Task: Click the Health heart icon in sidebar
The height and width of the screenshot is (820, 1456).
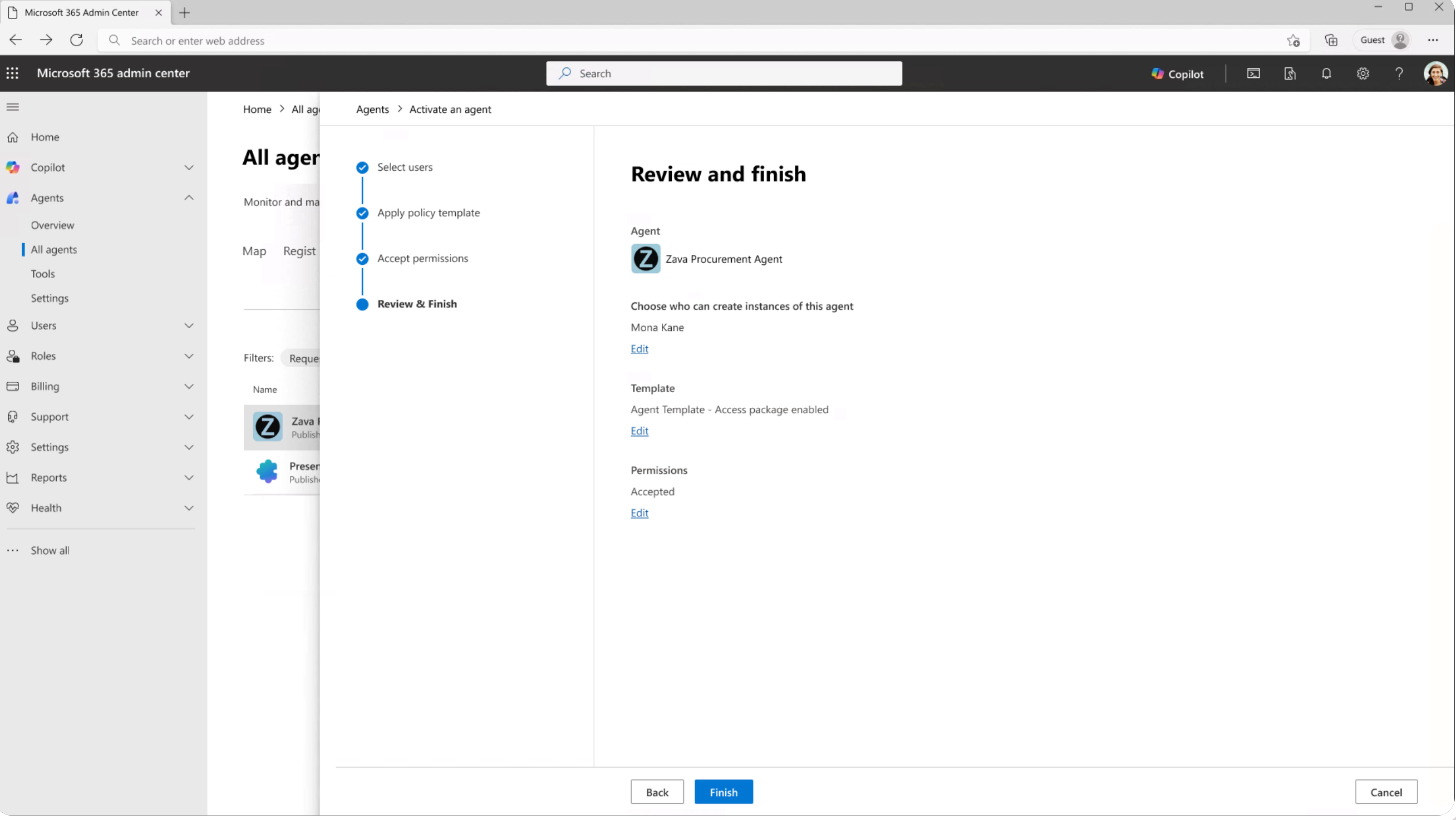Action: 12,508
